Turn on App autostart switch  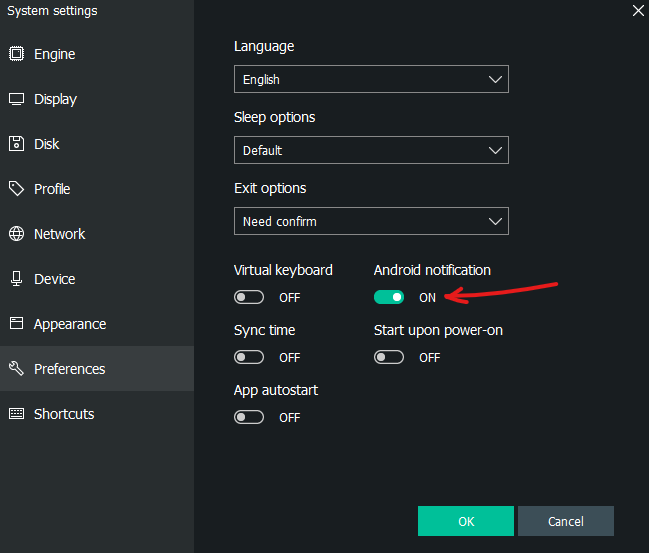point(249,417)
